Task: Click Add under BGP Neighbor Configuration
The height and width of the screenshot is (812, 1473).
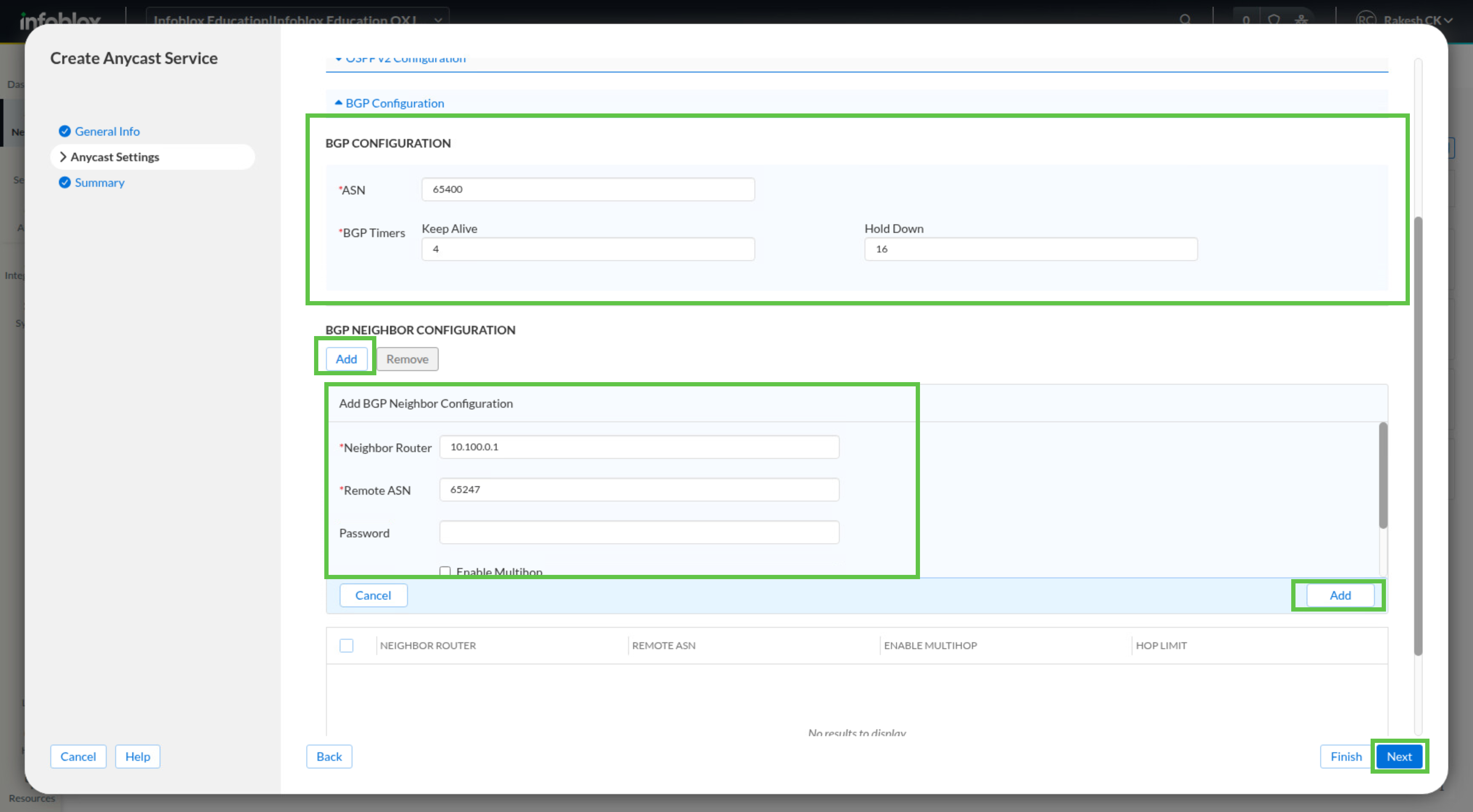Action: click(346, 359)
